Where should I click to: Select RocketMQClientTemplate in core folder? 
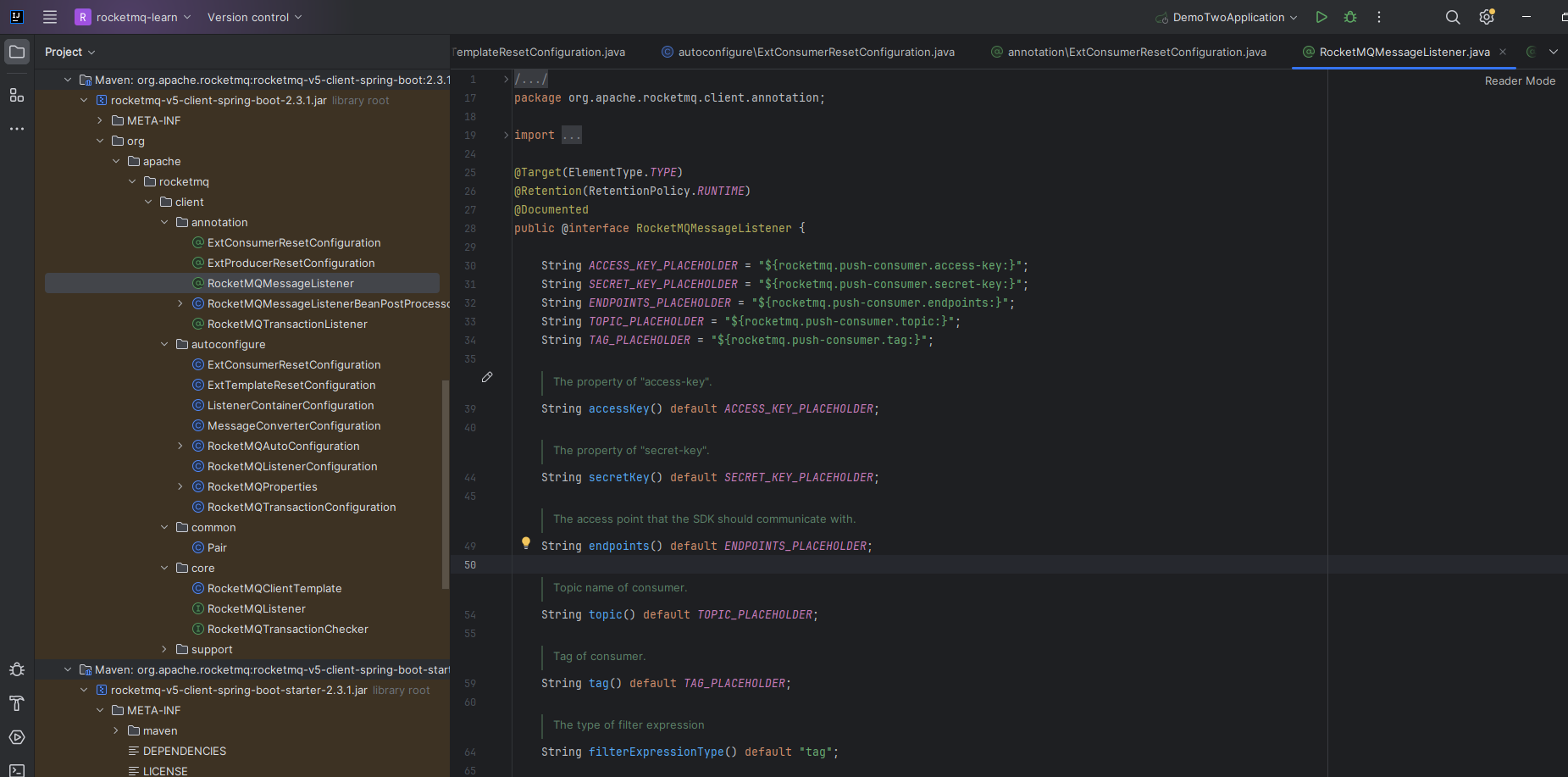pos(274,588)
